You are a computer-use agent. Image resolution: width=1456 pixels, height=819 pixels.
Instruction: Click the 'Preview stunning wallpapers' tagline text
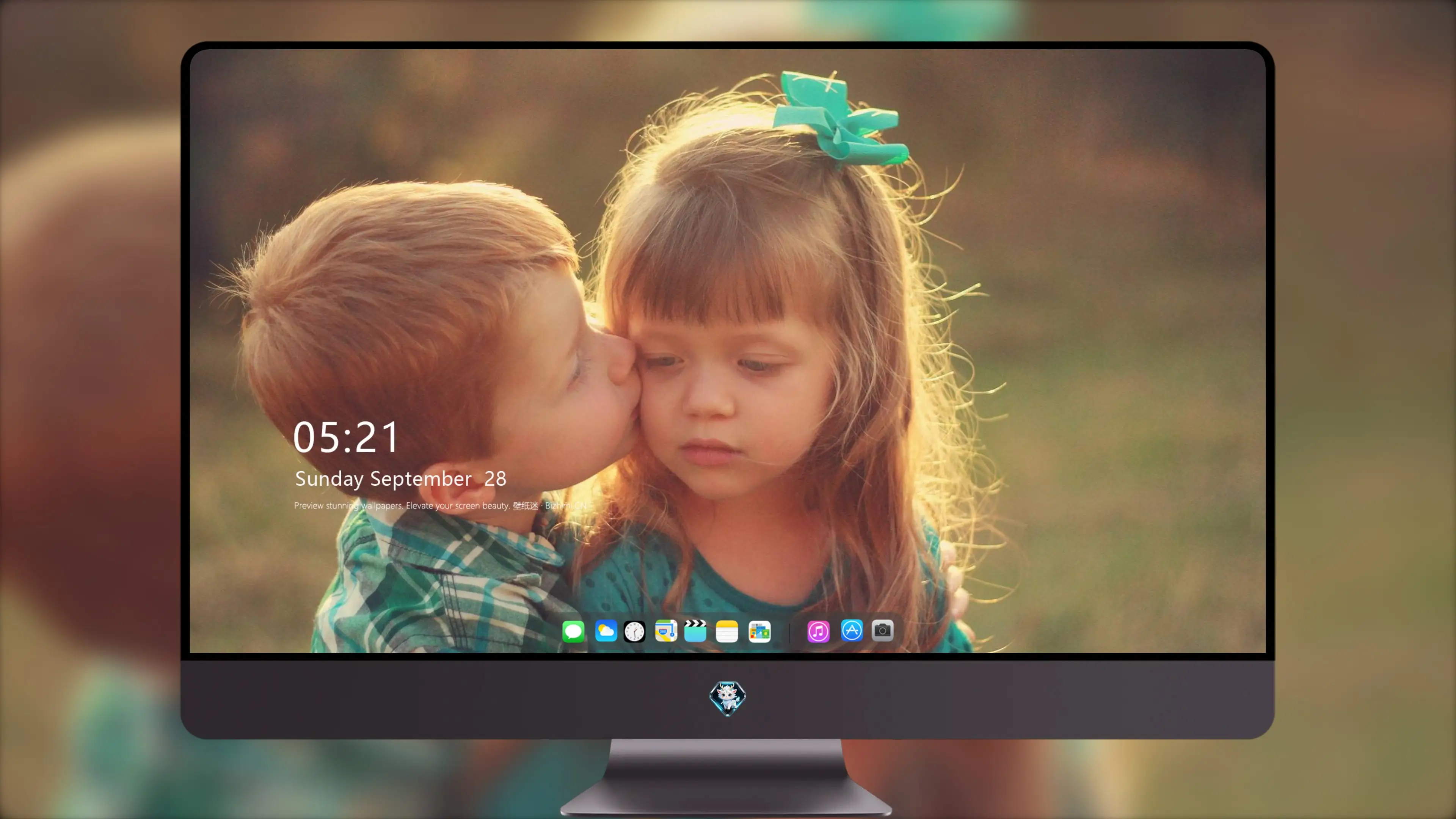[441, 505]
